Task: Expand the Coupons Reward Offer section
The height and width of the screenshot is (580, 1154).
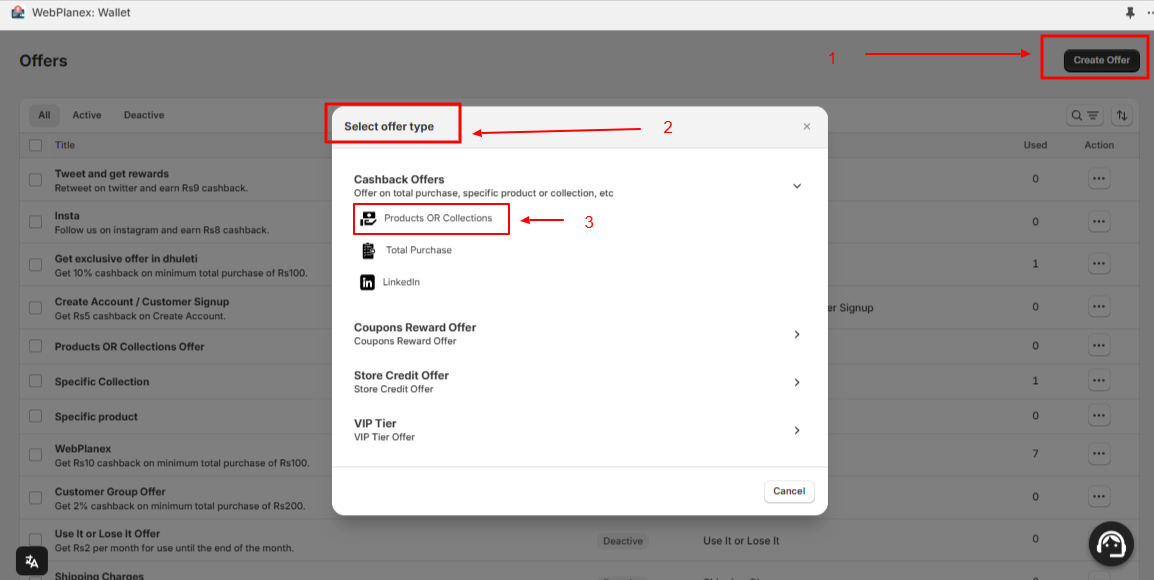Action: click(797, 334)
